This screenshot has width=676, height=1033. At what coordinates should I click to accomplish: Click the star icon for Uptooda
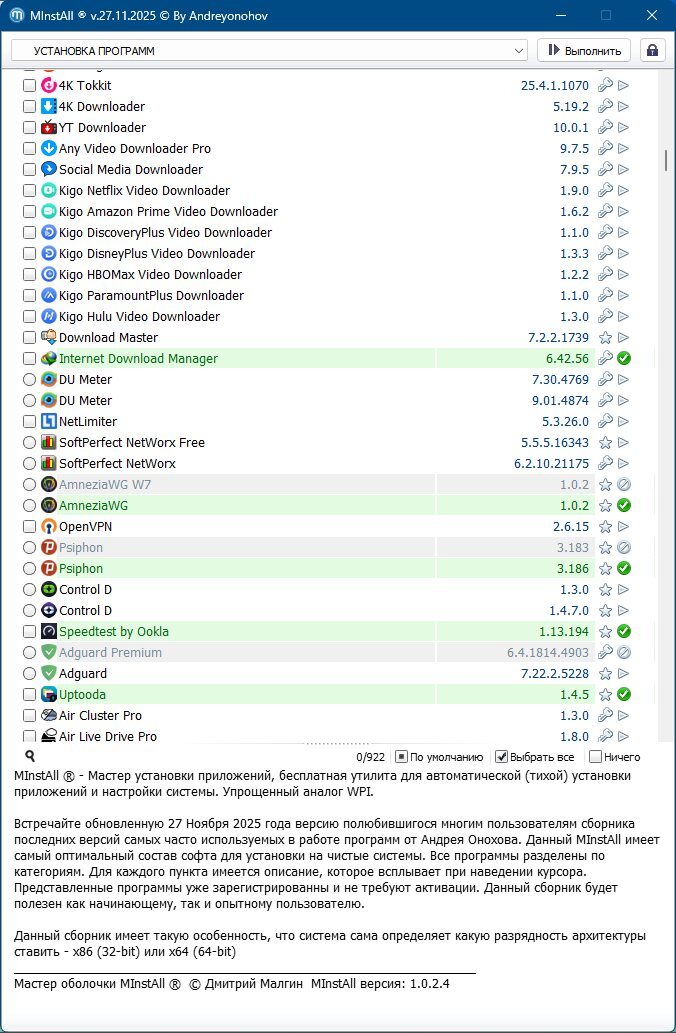click(x=605, y=695)
